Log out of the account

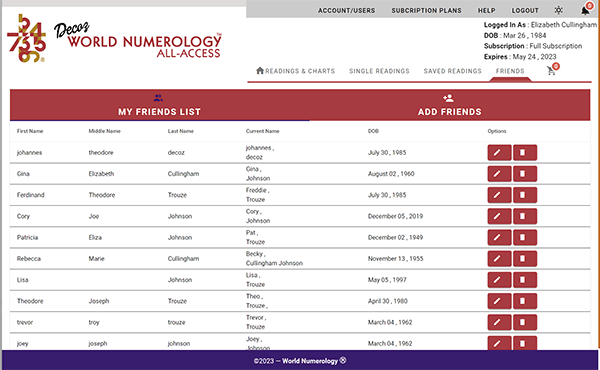point(525,11)
